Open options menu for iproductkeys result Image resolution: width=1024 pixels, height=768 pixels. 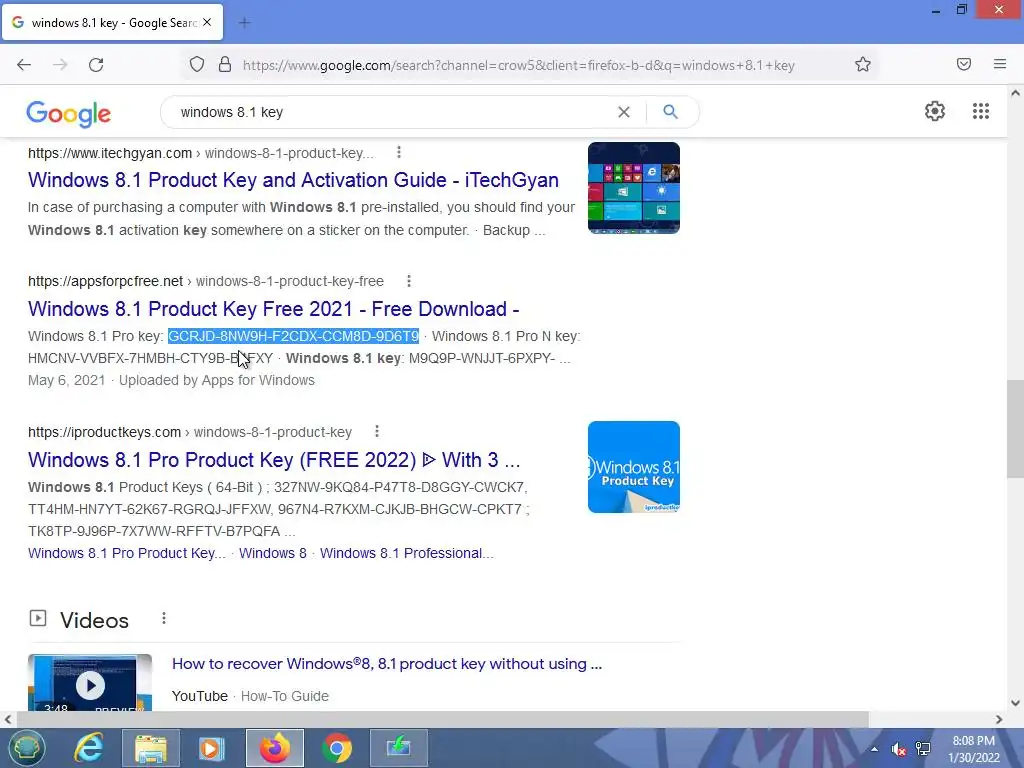(377, 432)
